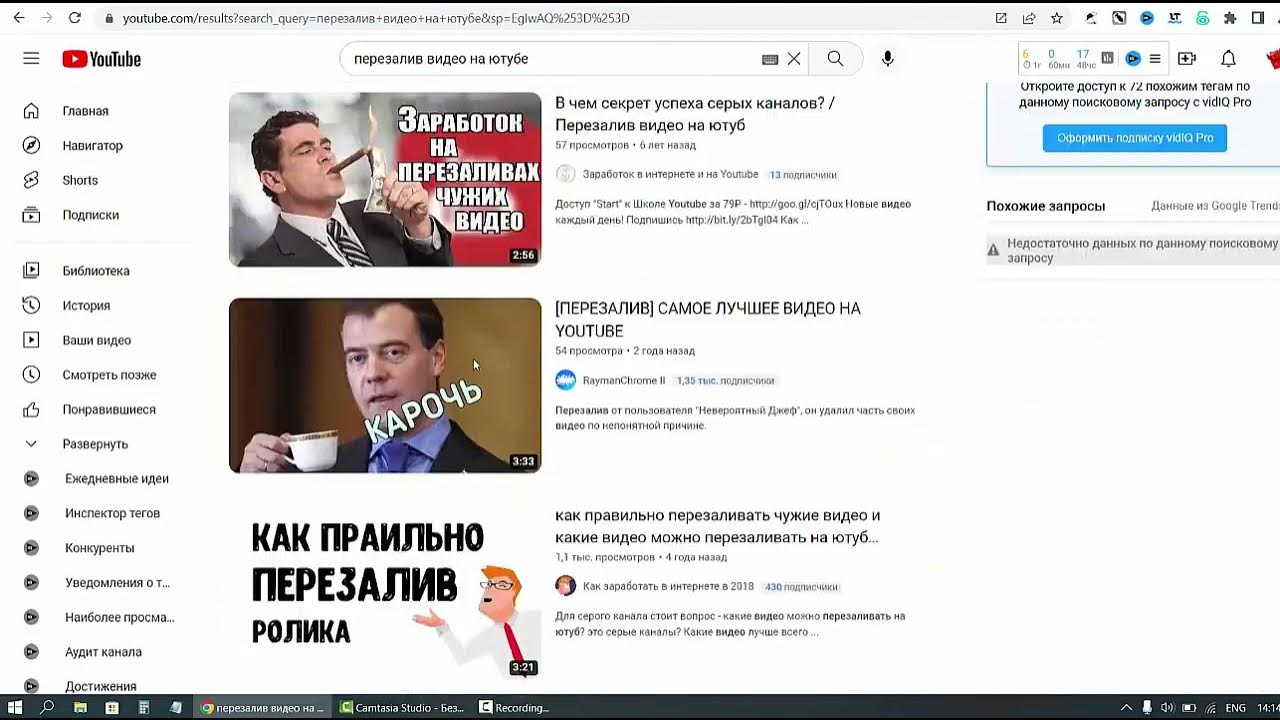Clear the search query with X
Screen dimensions: 1280x720
coord(794,59)
